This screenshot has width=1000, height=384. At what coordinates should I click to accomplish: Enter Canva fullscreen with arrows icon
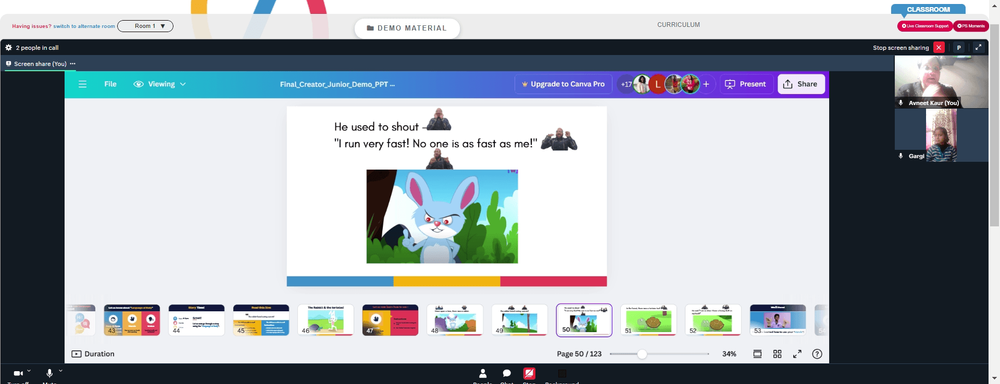point(797,354)
